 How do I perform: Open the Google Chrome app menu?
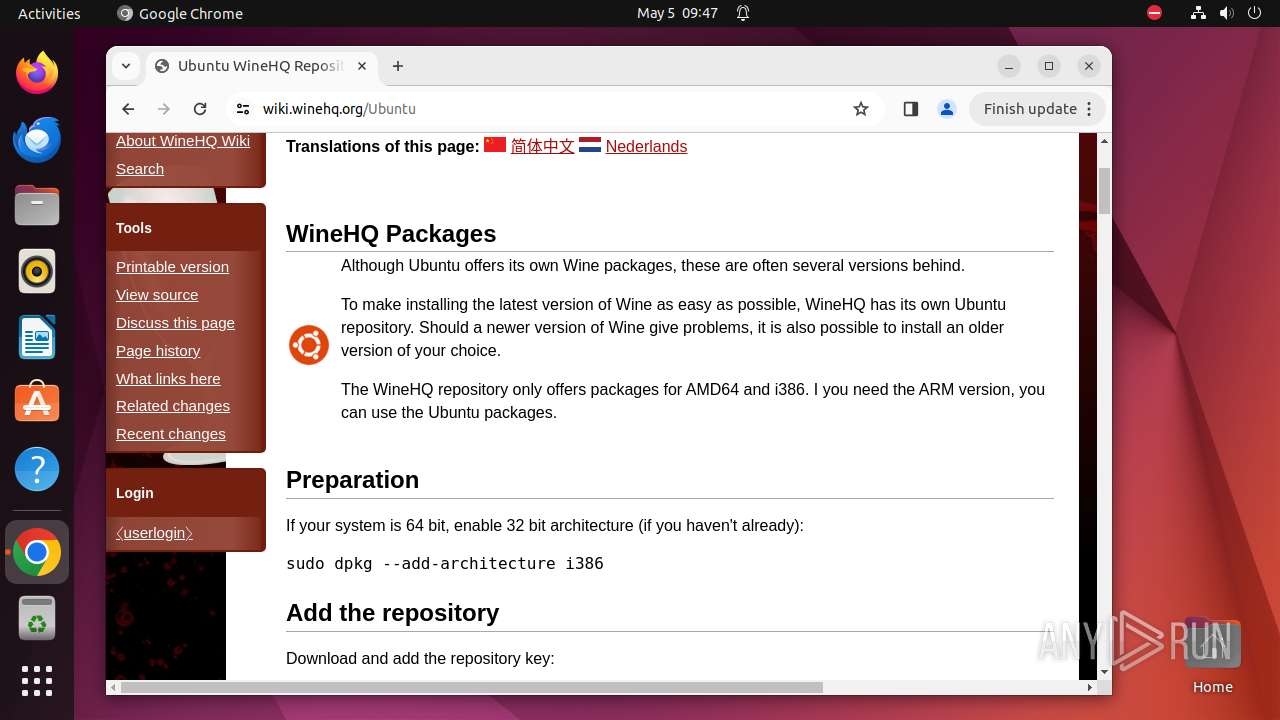[x=180, y=13]
